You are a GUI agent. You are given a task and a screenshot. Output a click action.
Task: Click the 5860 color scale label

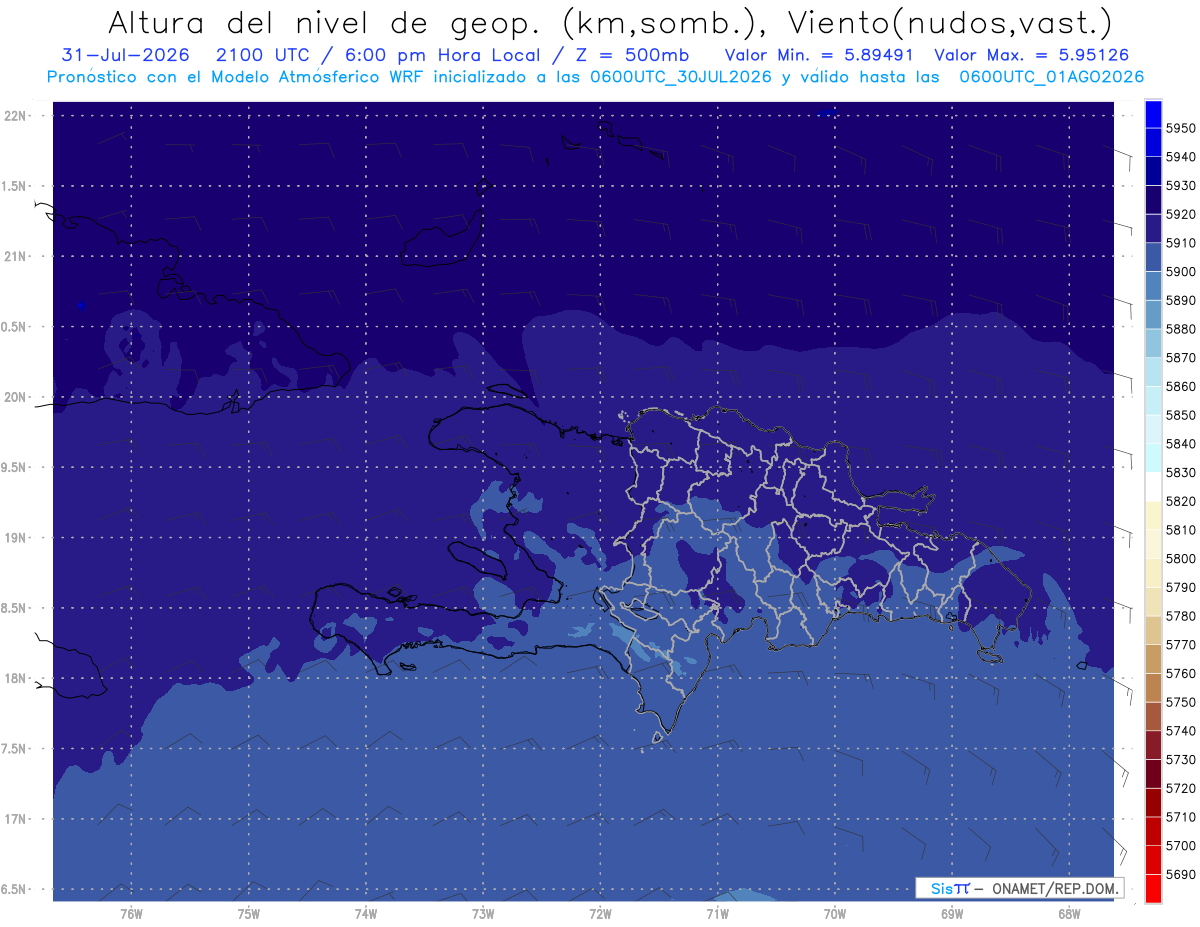pos(1181,386)
